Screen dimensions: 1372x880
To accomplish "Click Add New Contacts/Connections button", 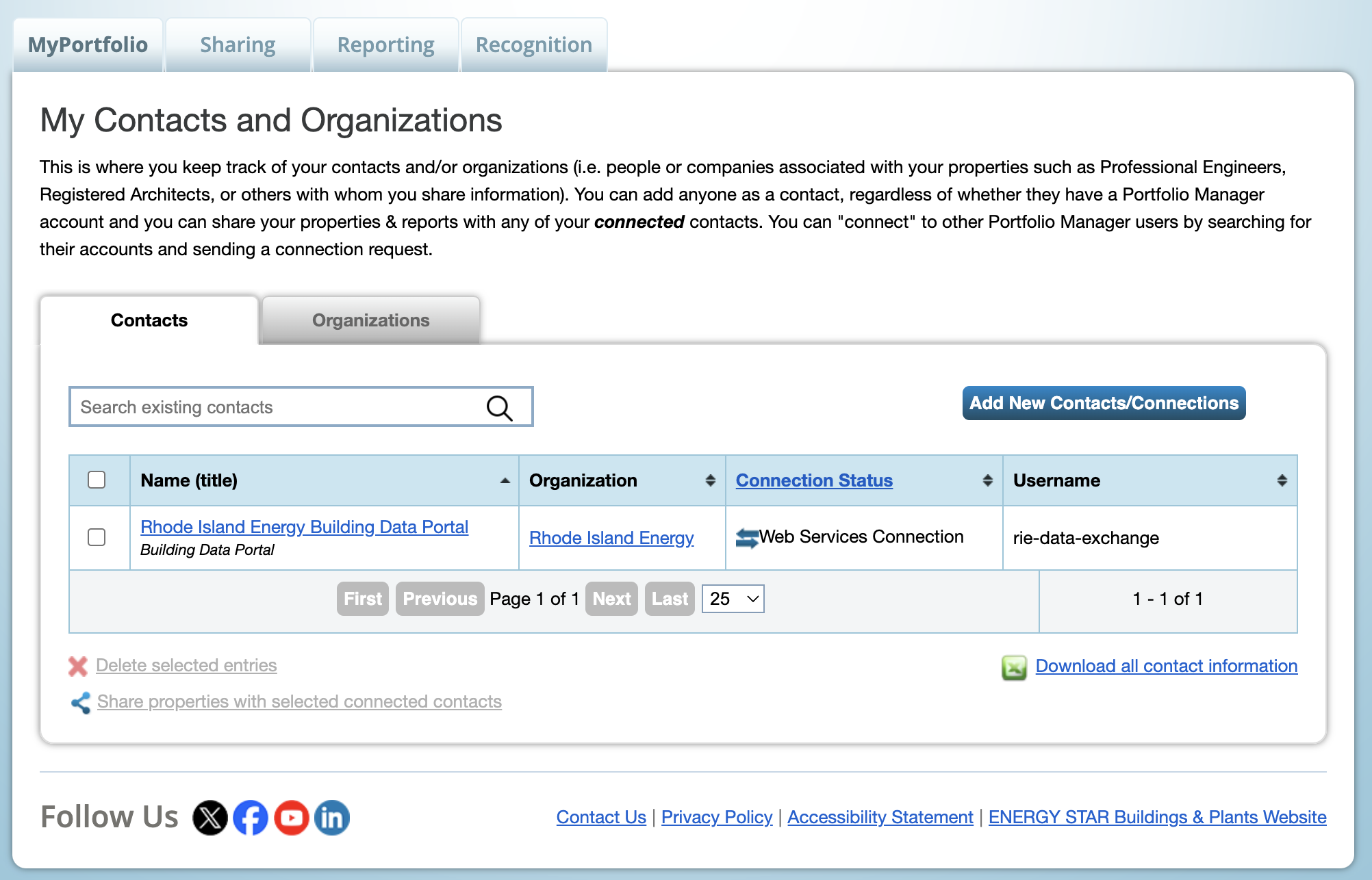I will point(1104,403).
